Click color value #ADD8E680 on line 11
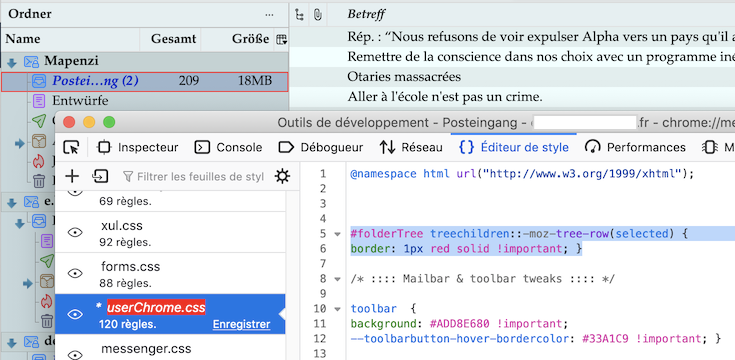The height and width of the screenshot is (360, 735). click(459, 324)
